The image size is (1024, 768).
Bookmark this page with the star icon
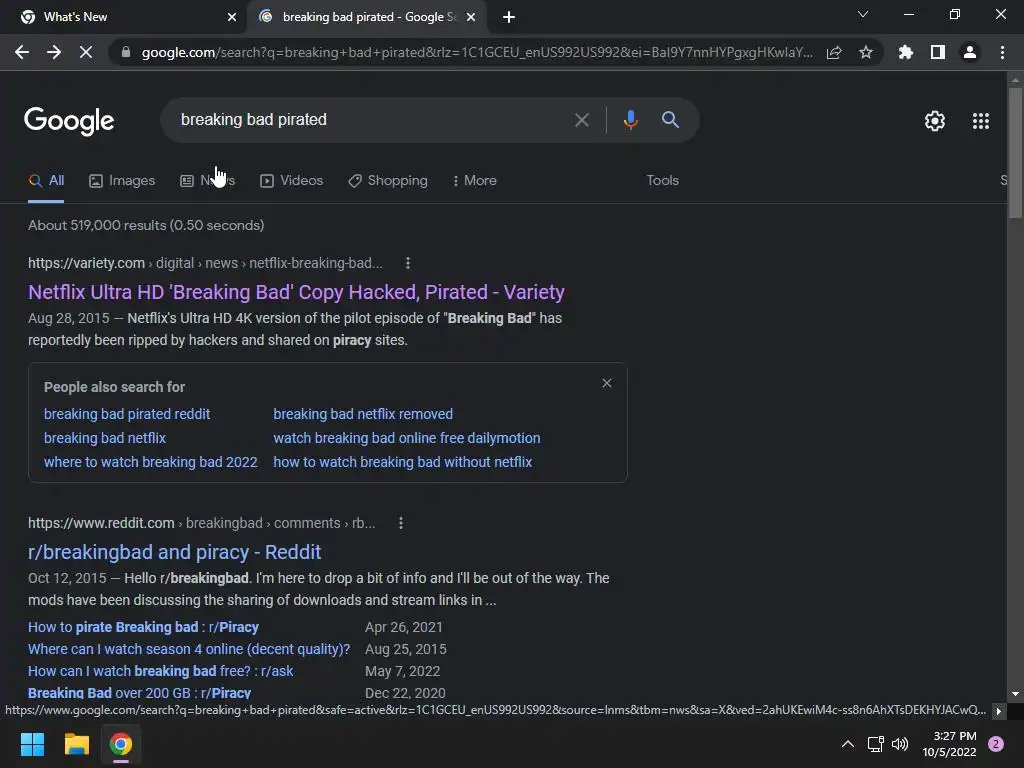click(866, 52)
